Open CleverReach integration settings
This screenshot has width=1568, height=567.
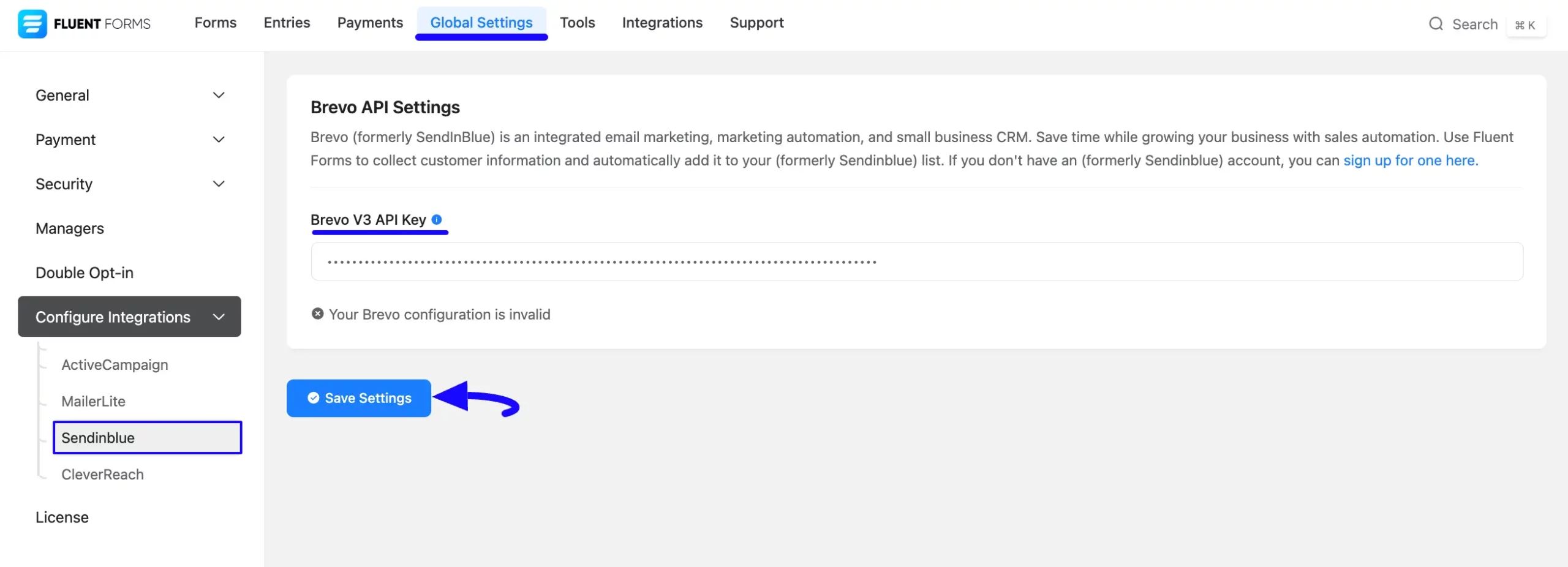pos(102,474)
